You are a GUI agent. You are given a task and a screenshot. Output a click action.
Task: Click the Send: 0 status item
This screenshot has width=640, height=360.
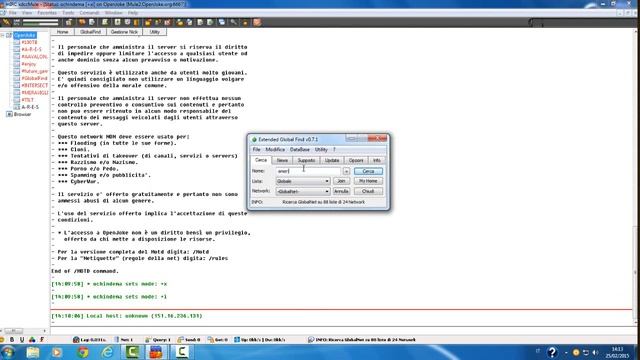click(x=189, y=340)
